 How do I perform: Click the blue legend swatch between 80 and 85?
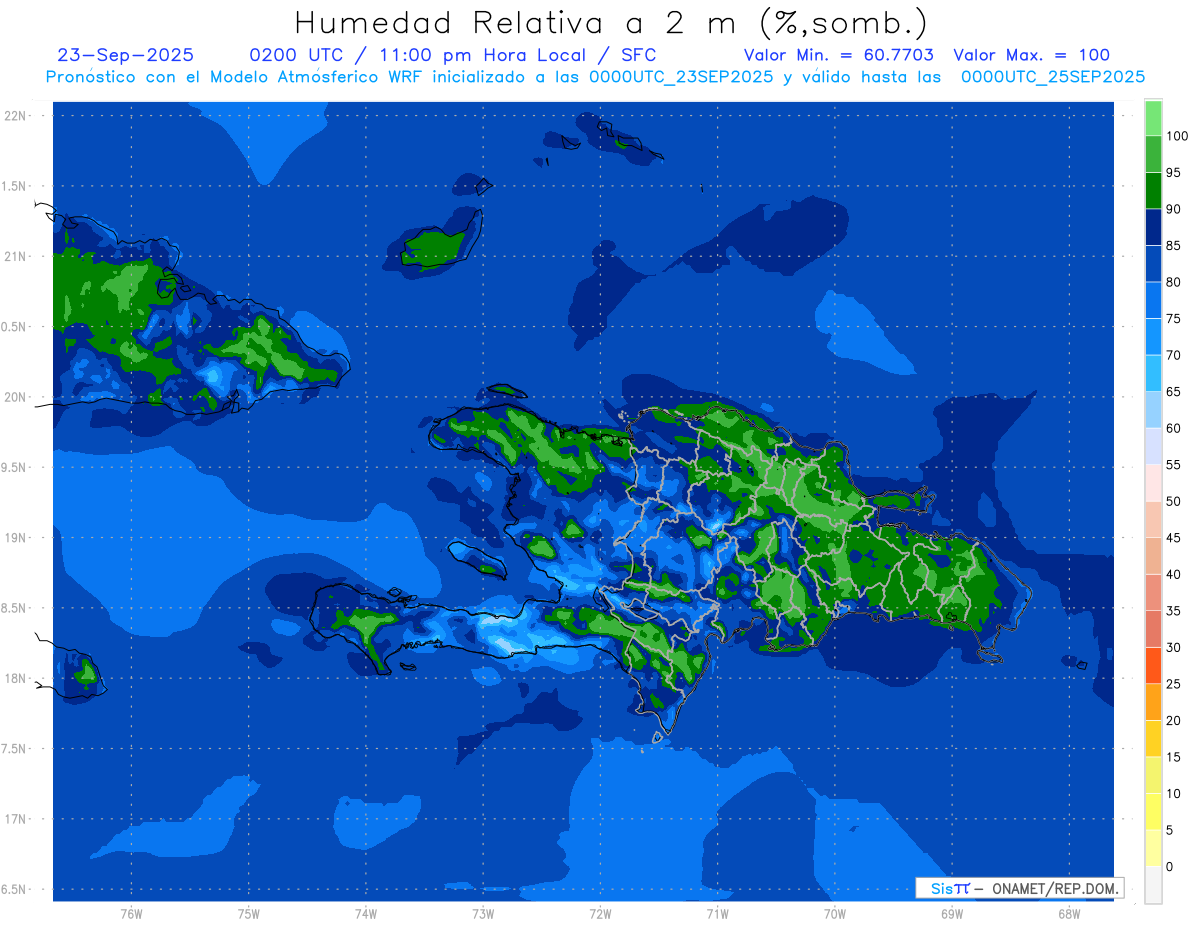pos(1153,263)
